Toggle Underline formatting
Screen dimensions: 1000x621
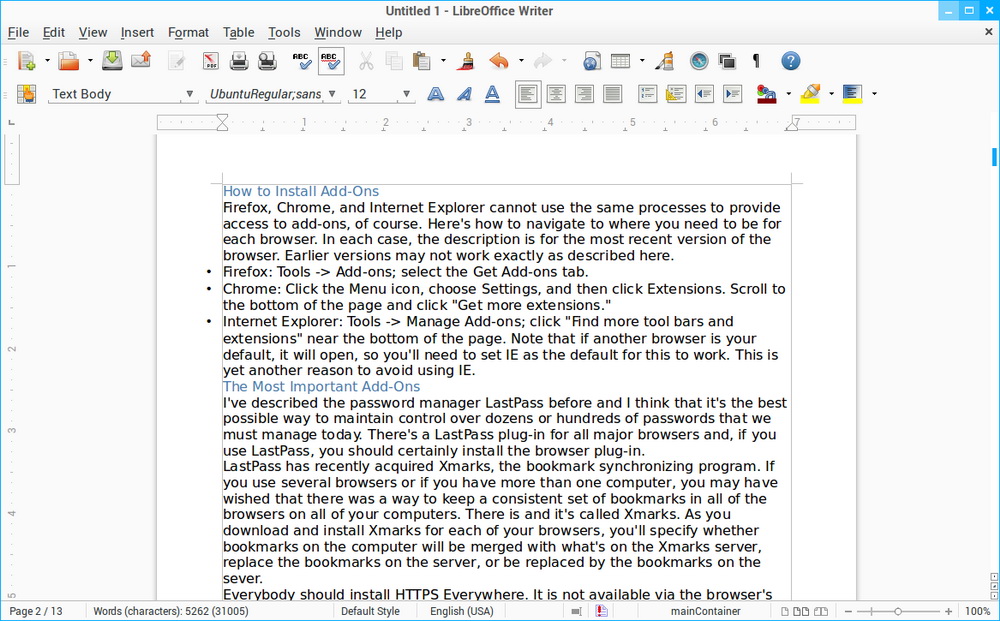(492, 94)
